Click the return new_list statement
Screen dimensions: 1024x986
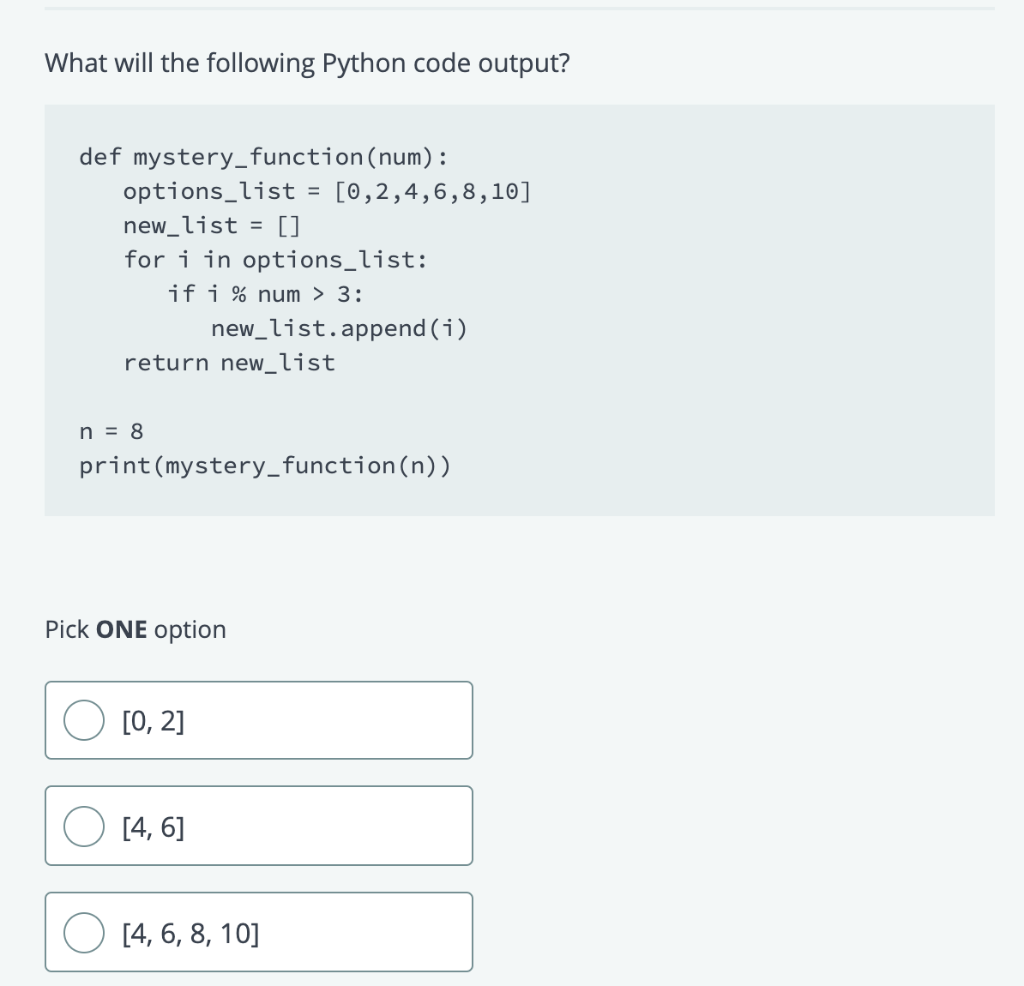pos(229,362)
